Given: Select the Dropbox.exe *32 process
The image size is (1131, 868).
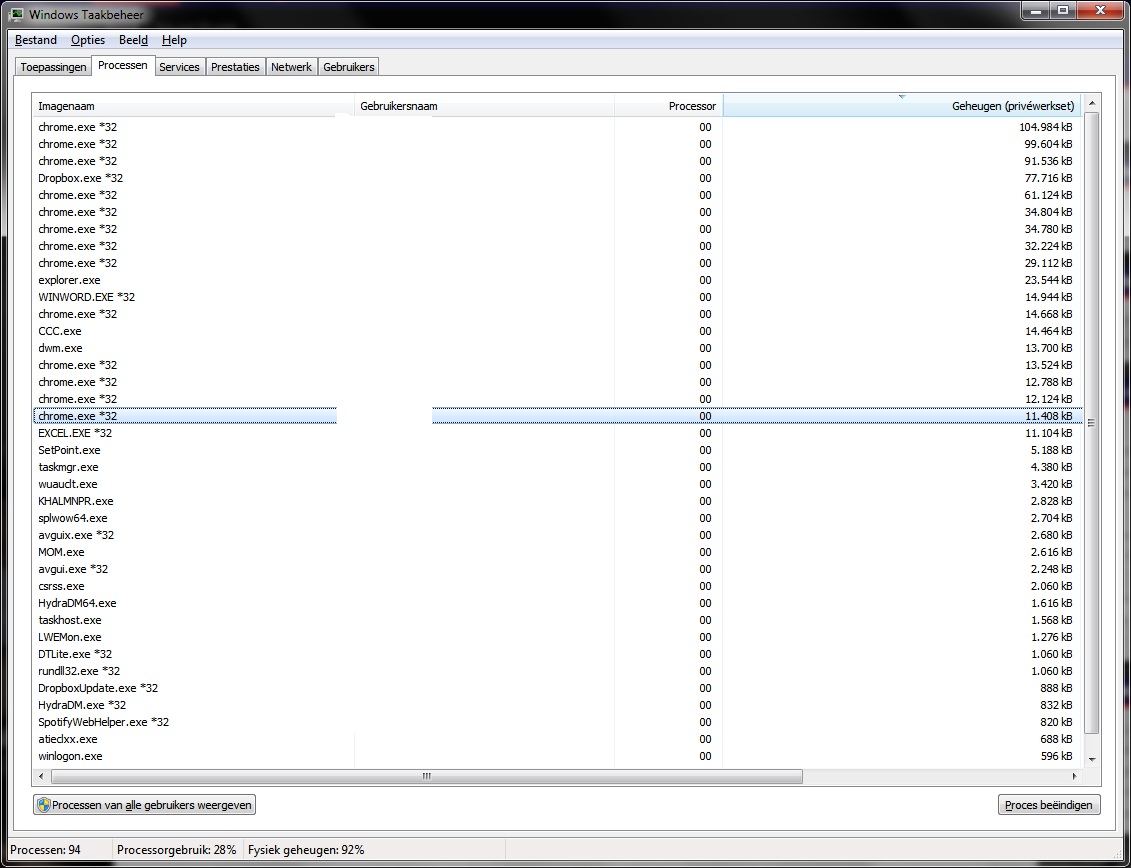Looking at the screenshot, I should [557, 178].
